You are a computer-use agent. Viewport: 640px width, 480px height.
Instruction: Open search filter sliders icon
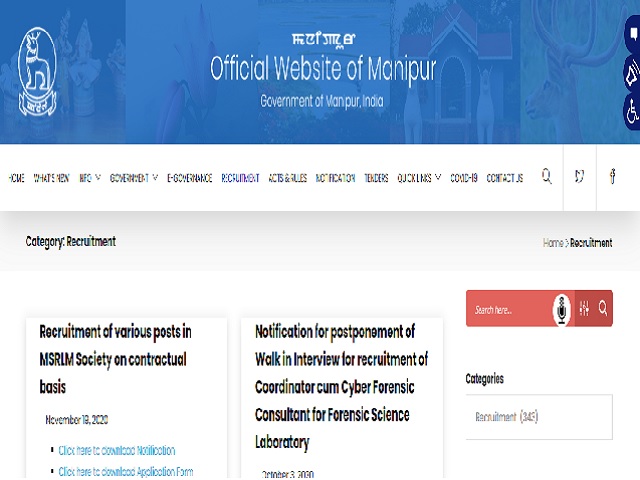(584, 308)
